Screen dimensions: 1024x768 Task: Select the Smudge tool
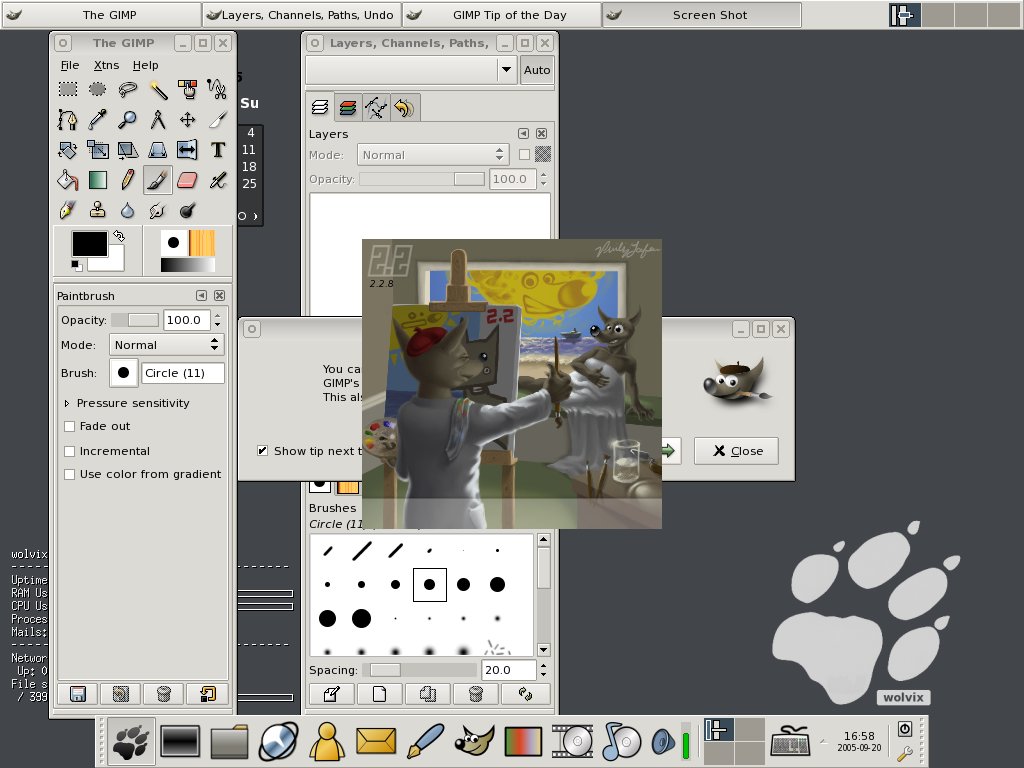pyautogui.click(x=157, y=210)
